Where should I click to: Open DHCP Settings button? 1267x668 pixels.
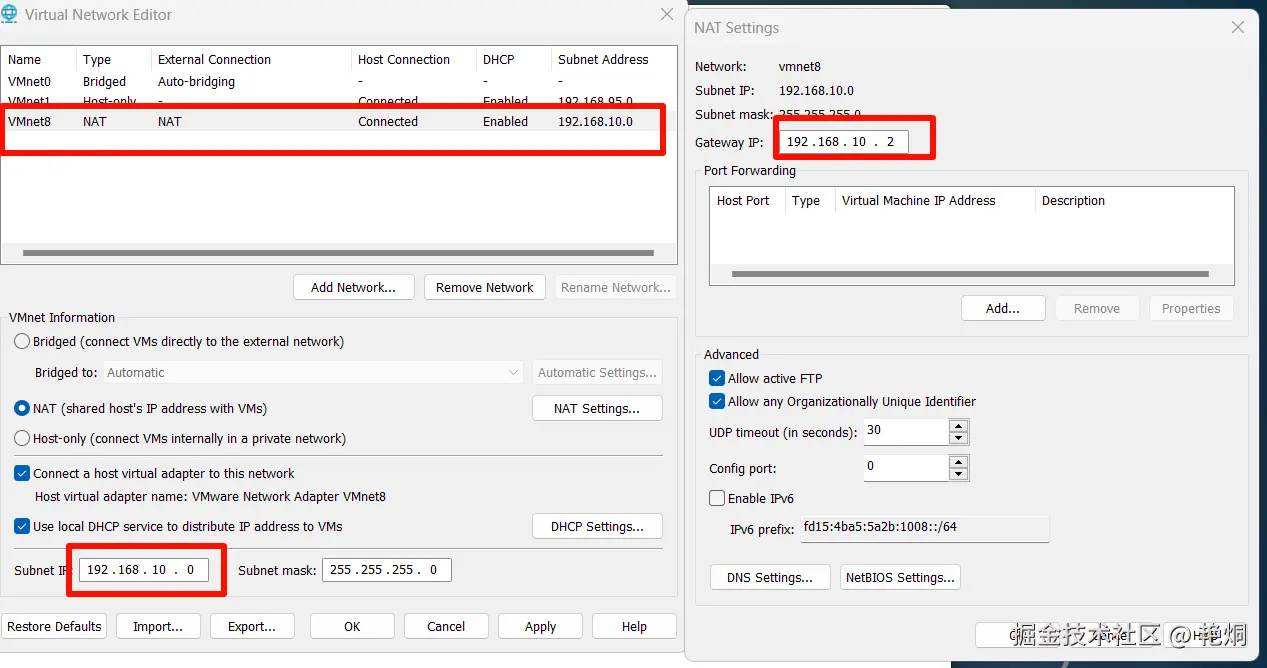coord(597,526)
